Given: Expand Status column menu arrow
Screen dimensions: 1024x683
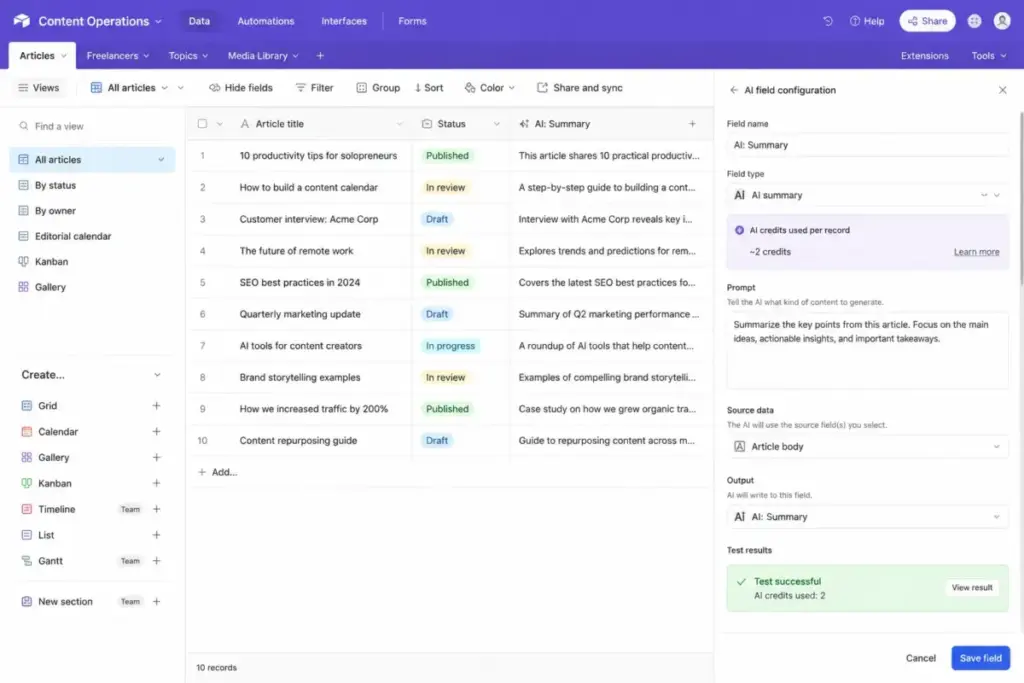Looking at the screenshot, I should (x=496, y=123).
